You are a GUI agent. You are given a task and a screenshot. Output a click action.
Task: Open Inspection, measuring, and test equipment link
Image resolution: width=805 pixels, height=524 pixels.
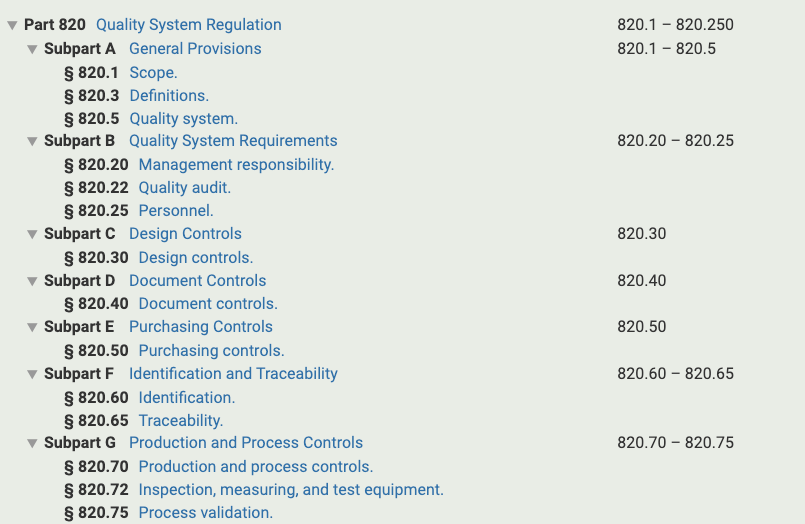tap(291, 490)
